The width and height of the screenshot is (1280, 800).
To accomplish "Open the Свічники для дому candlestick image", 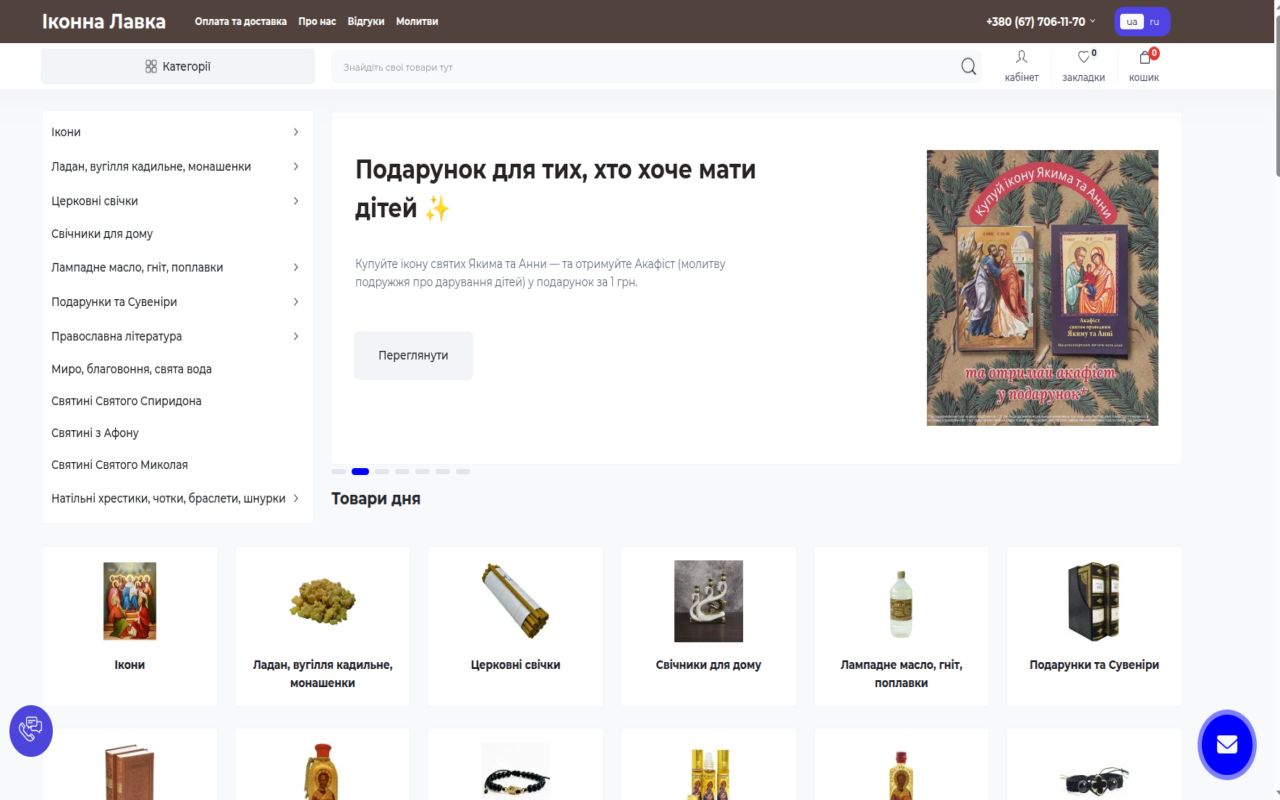I will (x=709, y=601).
